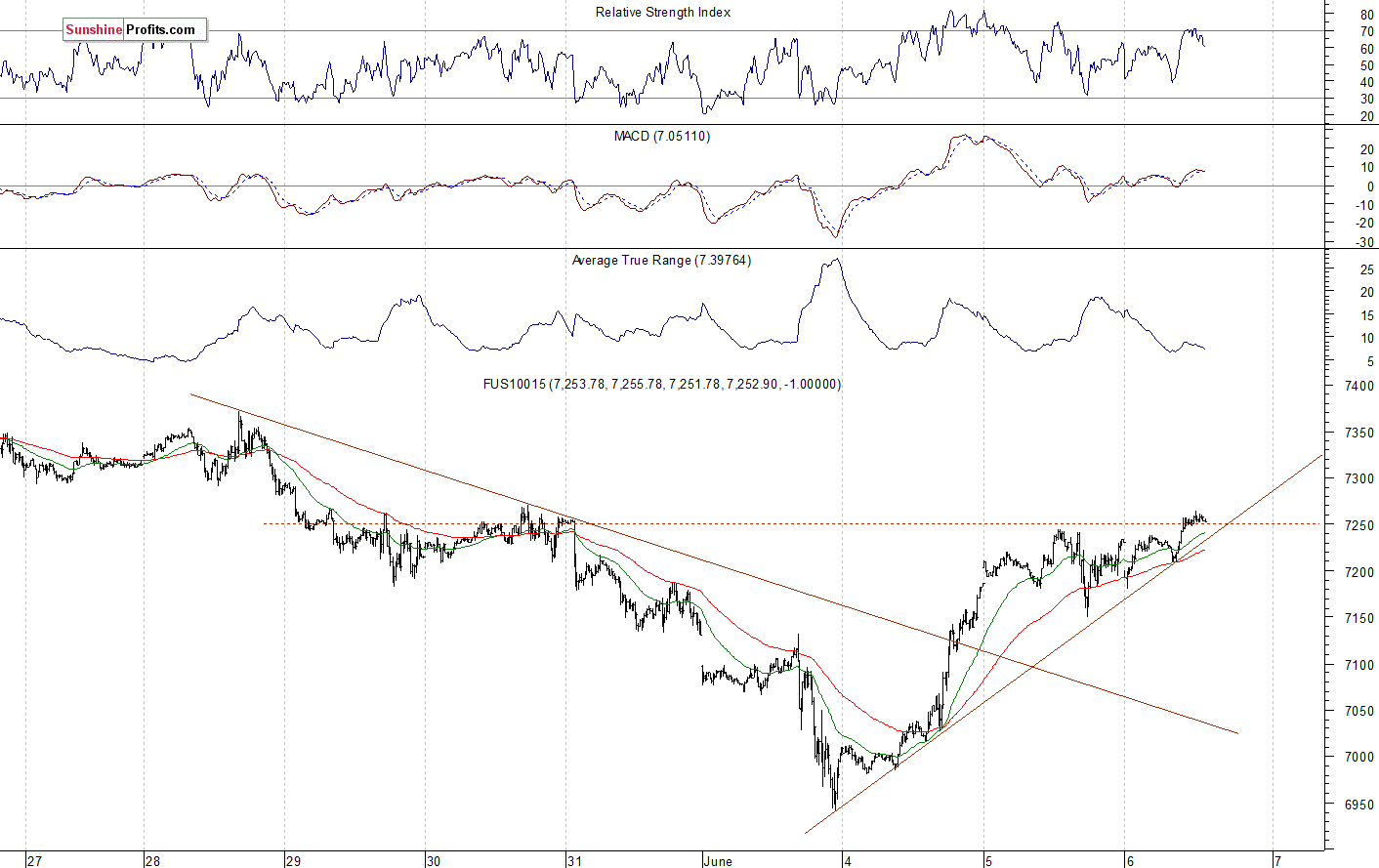Click the RSI 40 axis value

[1367, 83]
